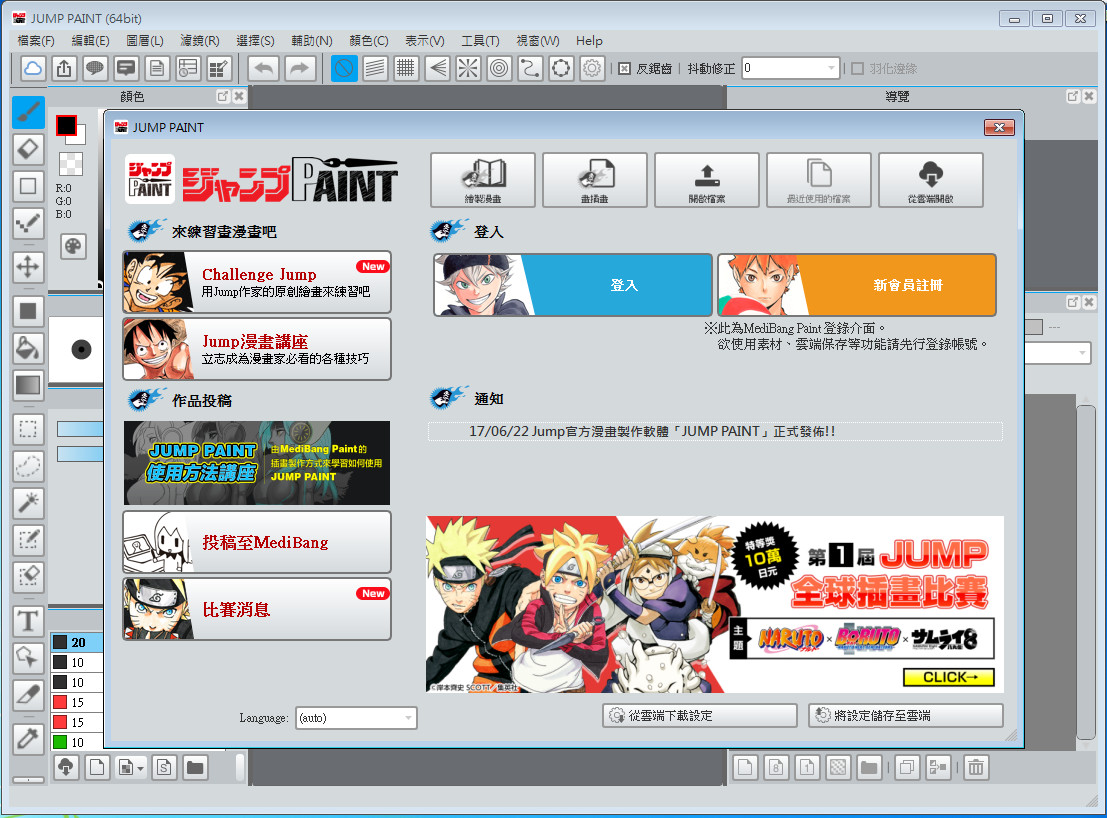Select the Gradient tool
1107x818 pixels.
click(28, 385)
